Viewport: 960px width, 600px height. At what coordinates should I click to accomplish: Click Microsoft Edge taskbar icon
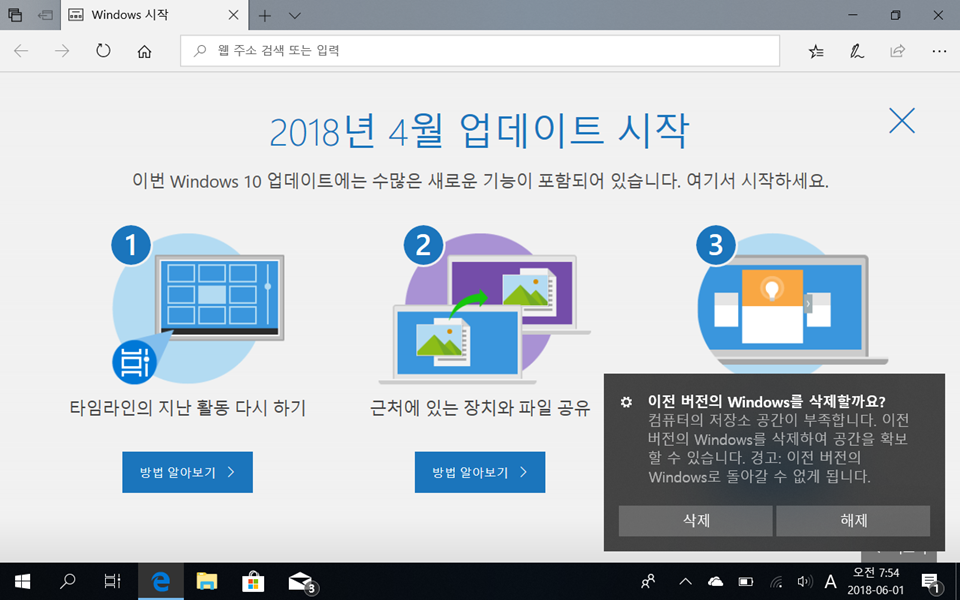160,581
